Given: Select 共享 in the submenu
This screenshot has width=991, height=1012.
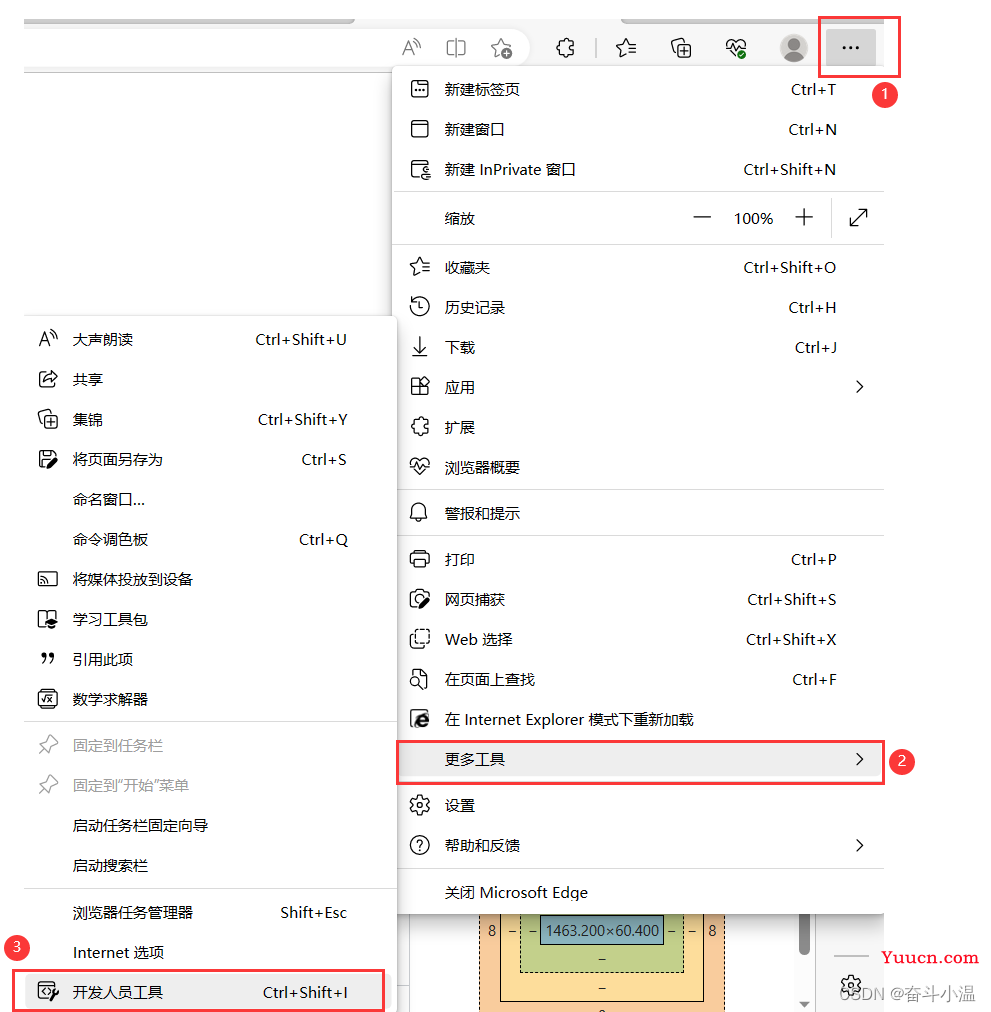Looking at the screenshot, I should click(209, 380).
